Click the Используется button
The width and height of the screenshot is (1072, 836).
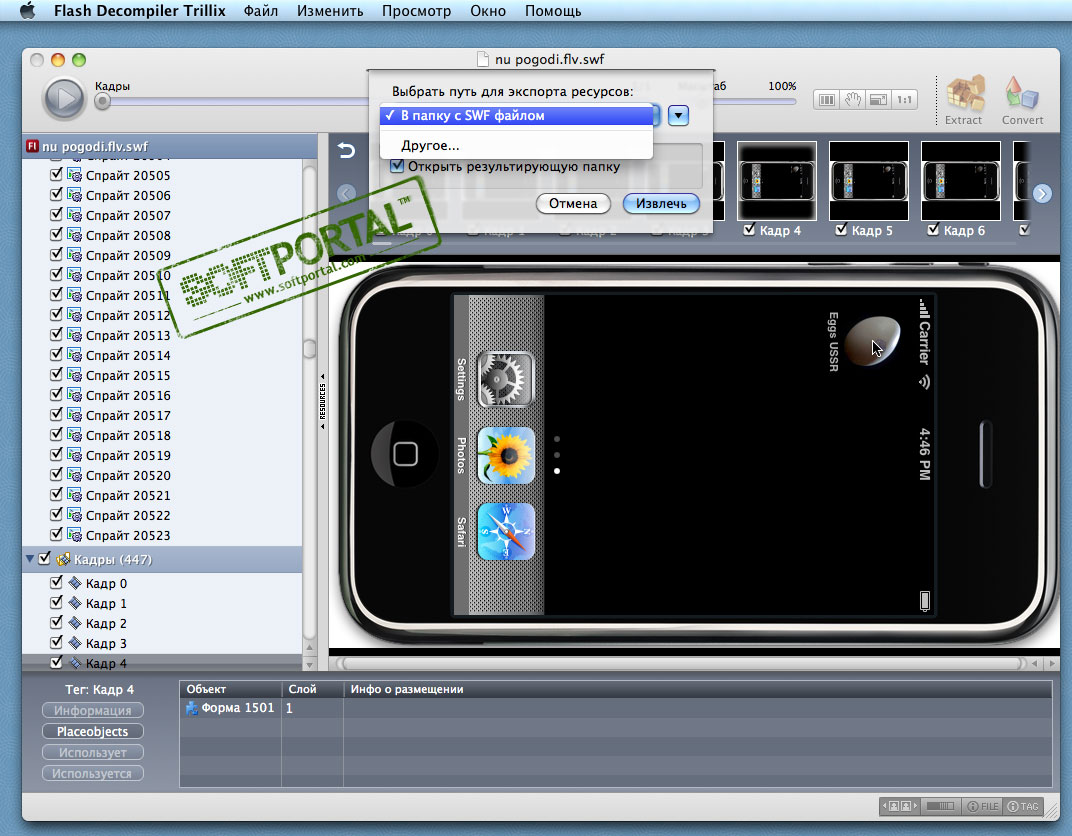coord(92,774)
